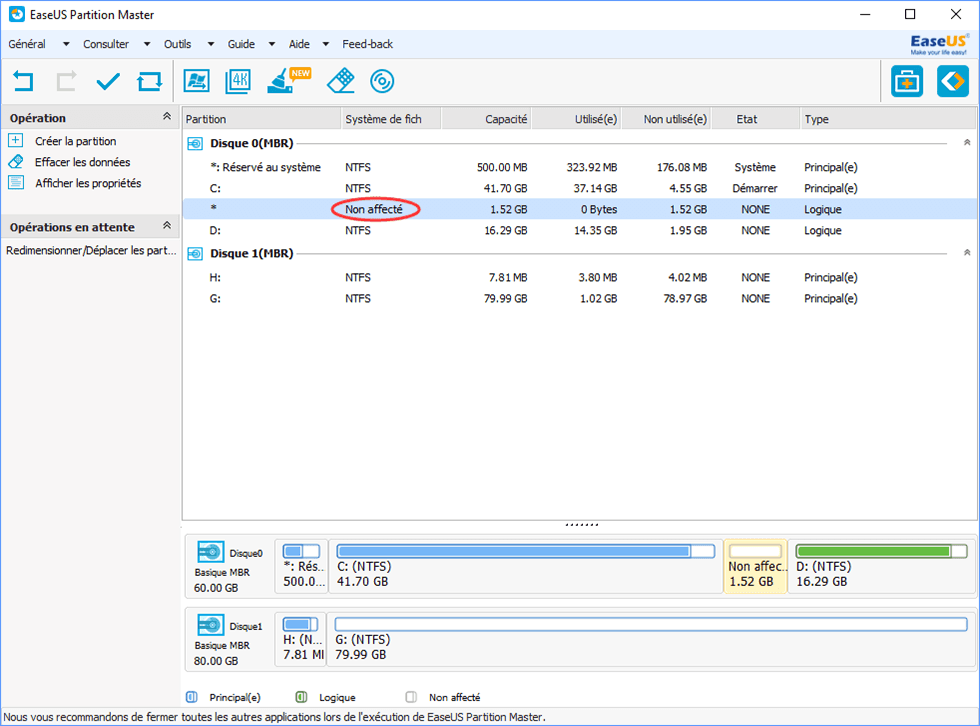Click the Principal(e) legend icon

[192, 697]
